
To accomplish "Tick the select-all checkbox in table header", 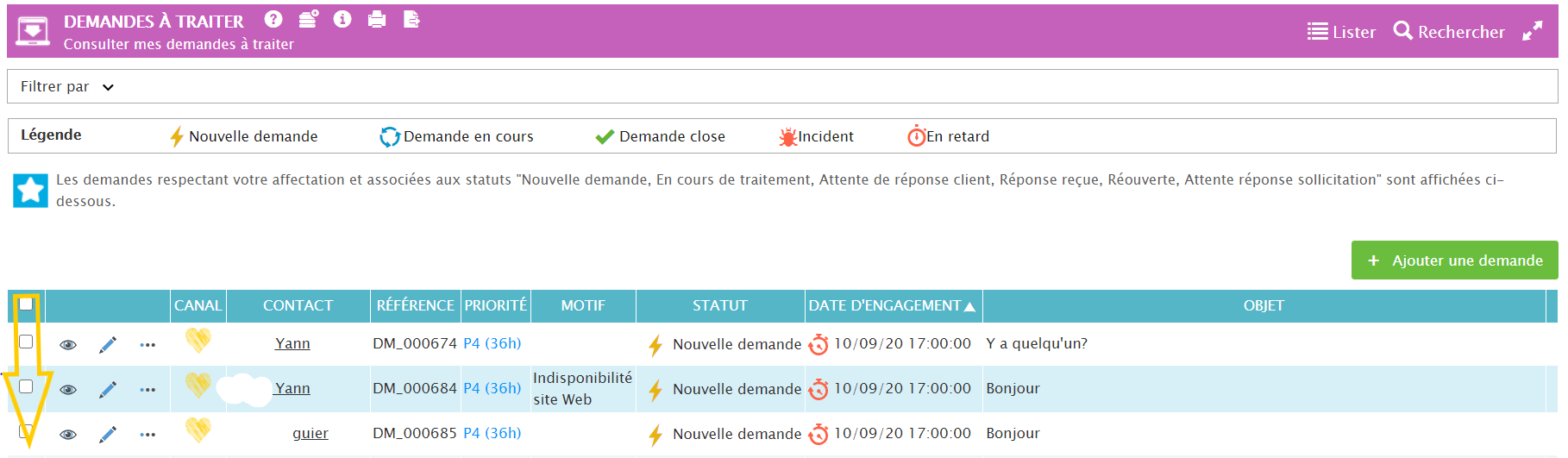I will [26, 304].
